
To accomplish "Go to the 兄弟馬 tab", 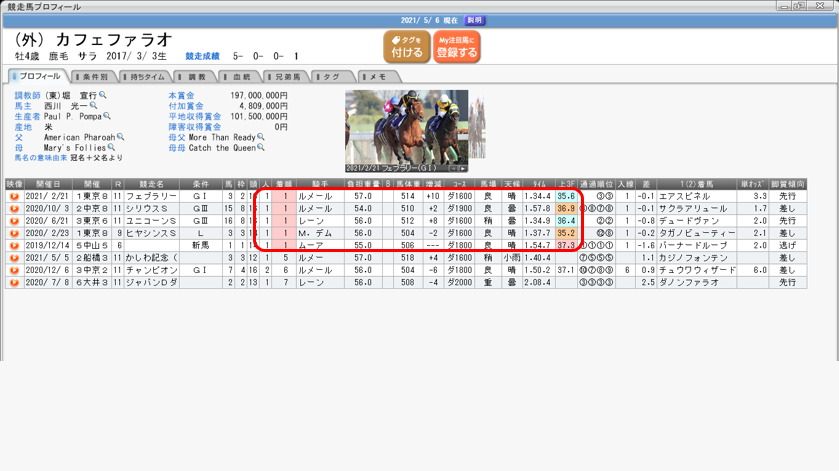I will pyautogui.click(x=284, y=77).
